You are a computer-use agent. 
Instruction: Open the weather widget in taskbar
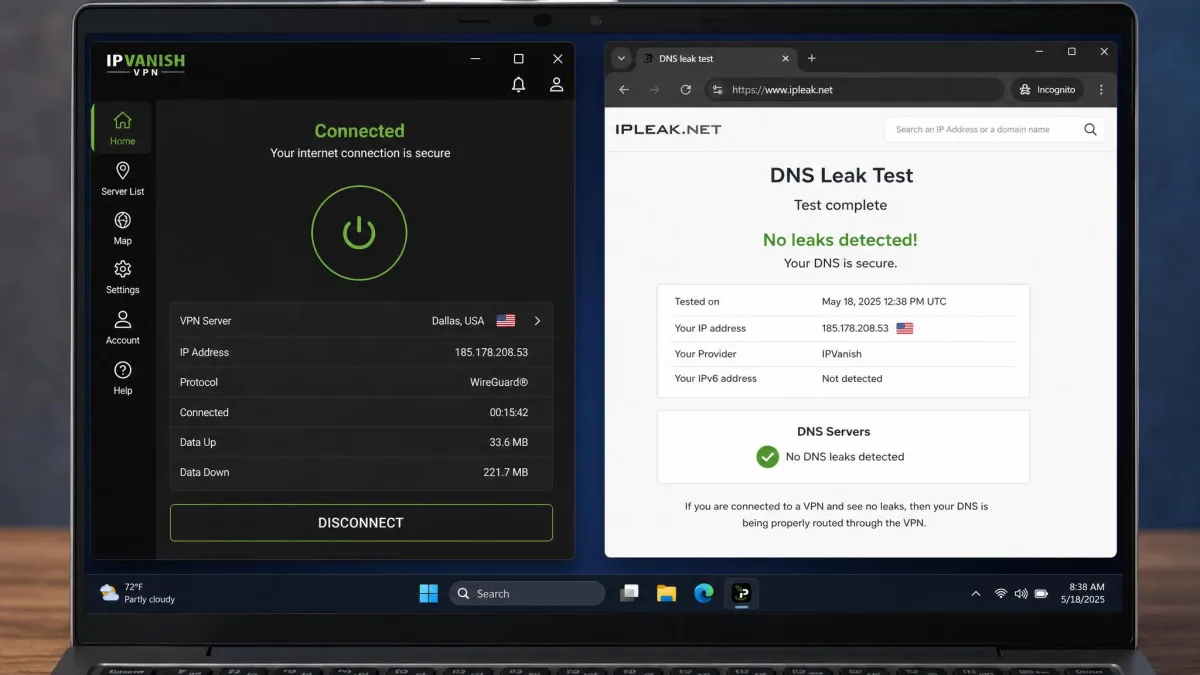[x=137, y=593]
